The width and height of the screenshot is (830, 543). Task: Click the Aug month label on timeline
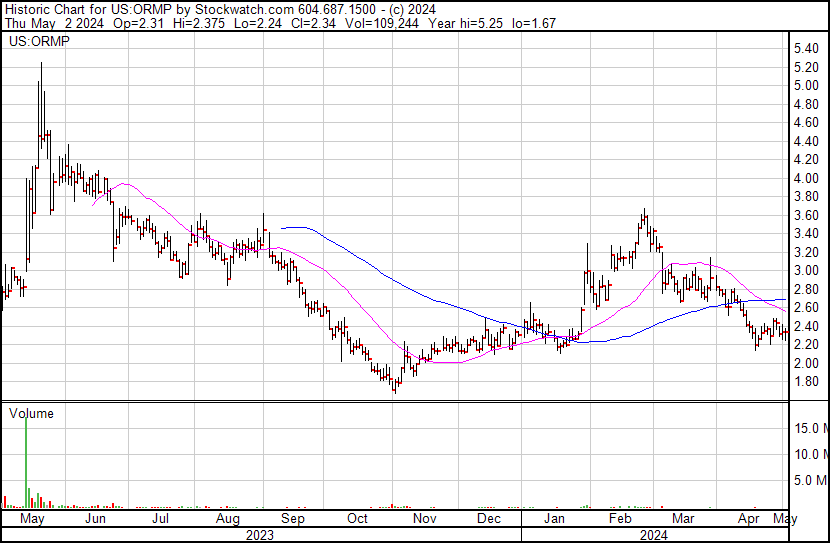coord(228,520)
